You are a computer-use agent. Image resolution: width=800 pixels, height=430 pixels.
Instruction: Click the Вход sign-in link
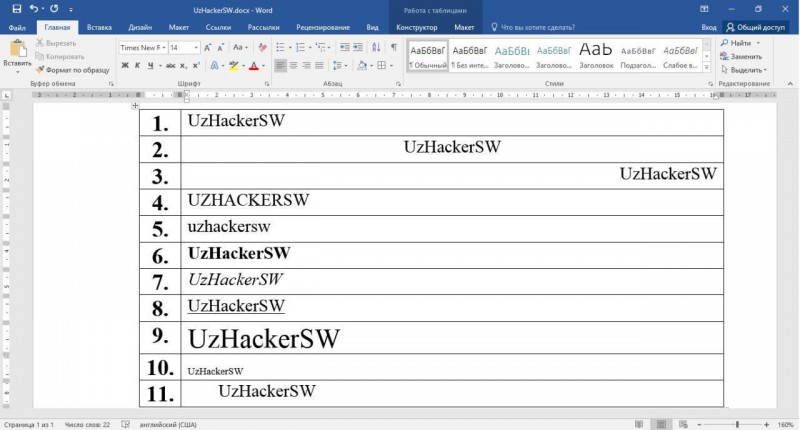coord(709,28)
